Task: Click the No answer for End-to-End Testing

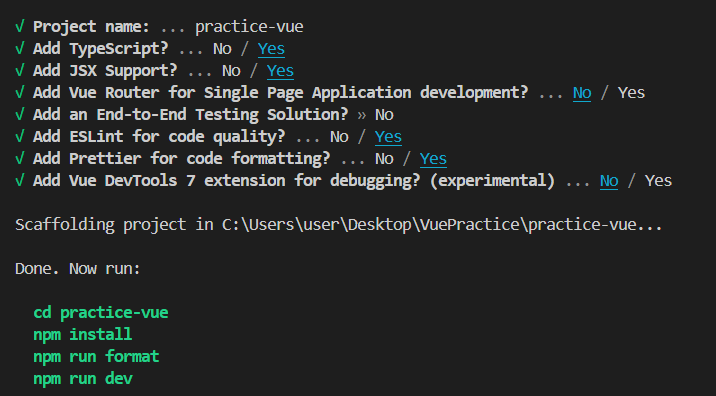Action: pos(384,114)
